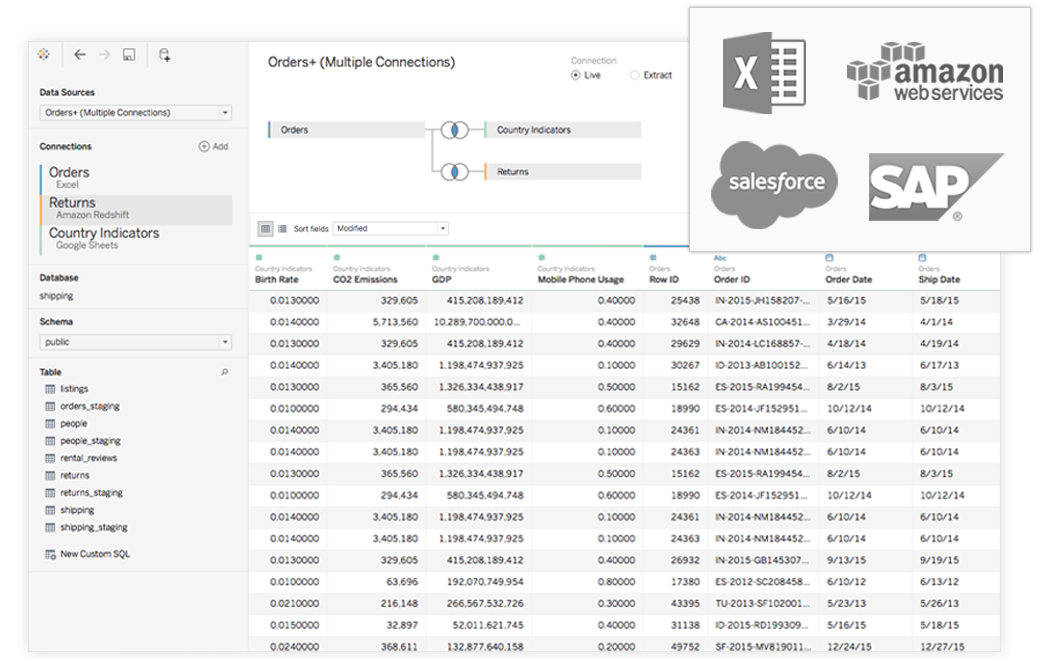Click the Save workbook icon

tap(130, 56)
